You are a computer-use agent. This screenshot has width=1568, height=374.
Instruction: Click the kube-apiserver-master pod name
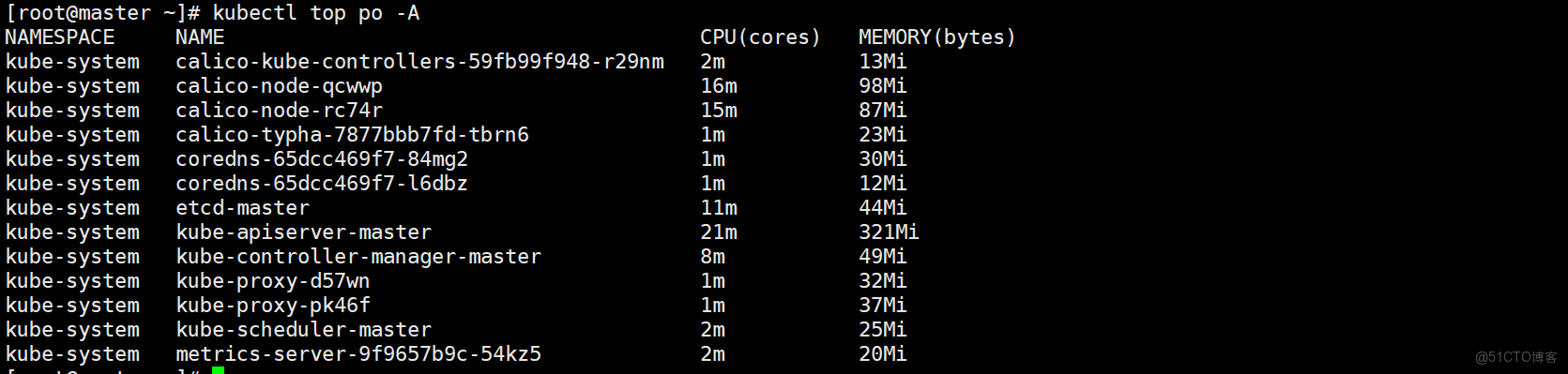click(x=303, y=232)
